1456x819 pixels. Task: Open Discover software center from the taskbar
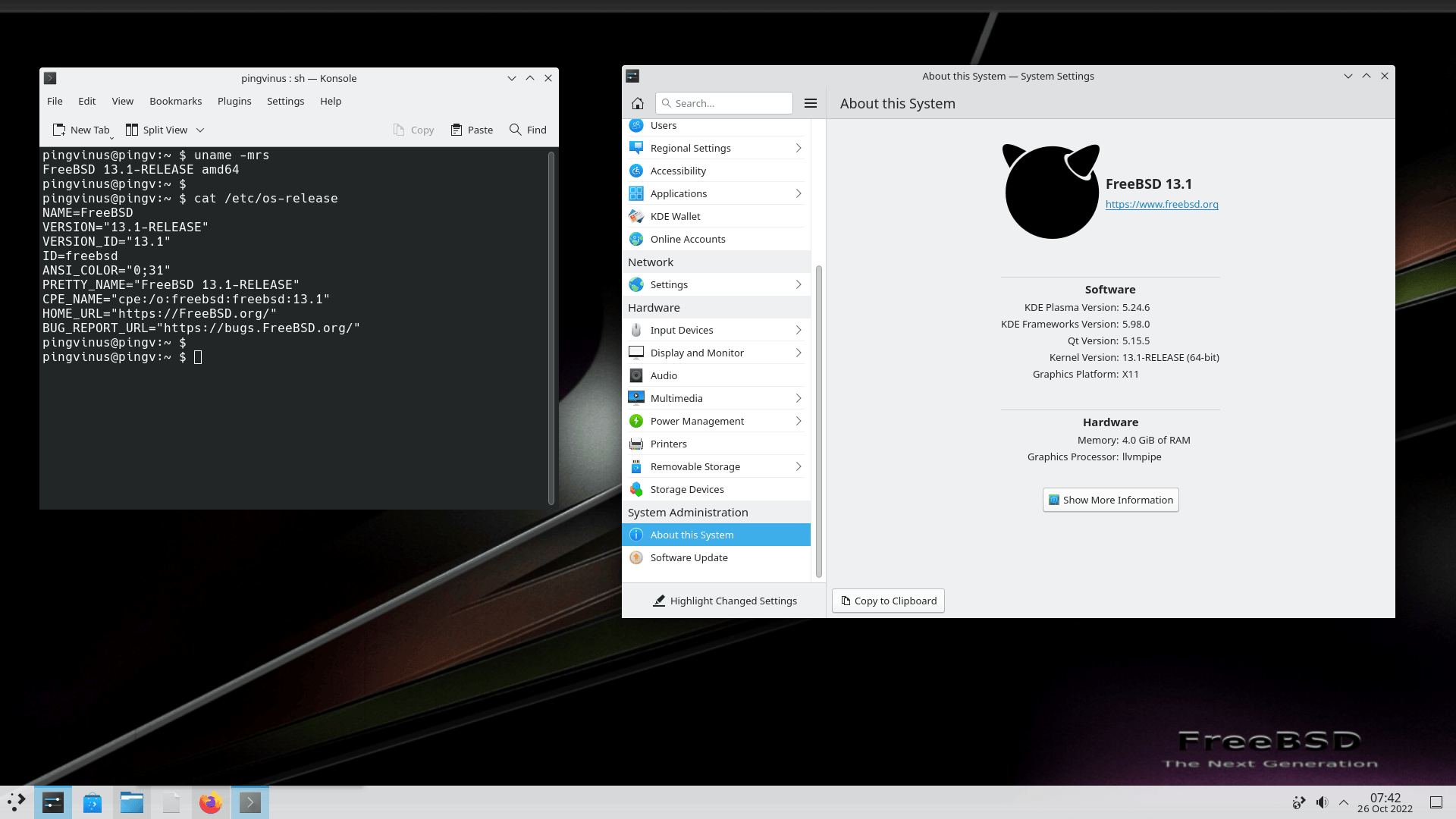point(92,802)
